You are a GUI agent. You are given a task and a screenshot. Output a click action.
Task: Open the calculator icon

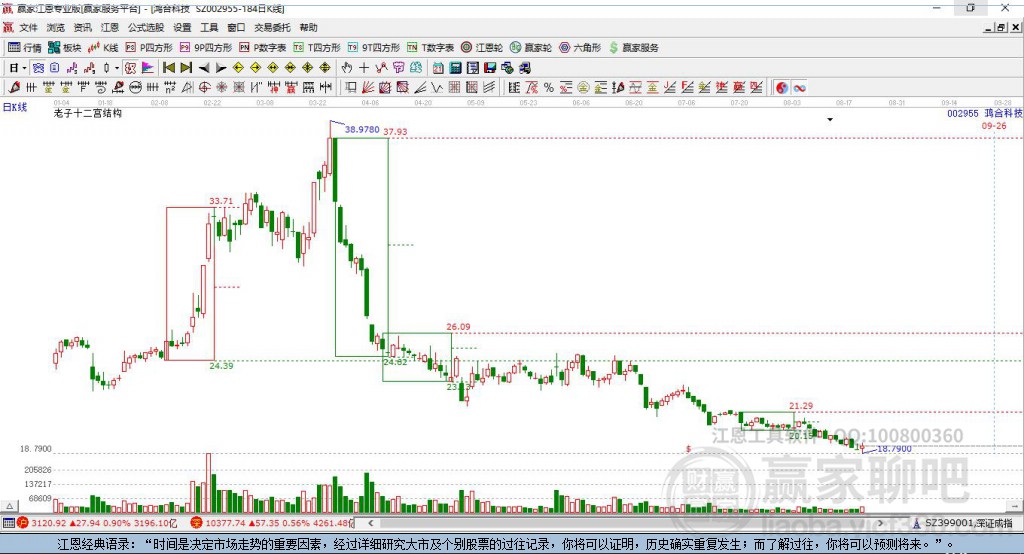(455, 68)
